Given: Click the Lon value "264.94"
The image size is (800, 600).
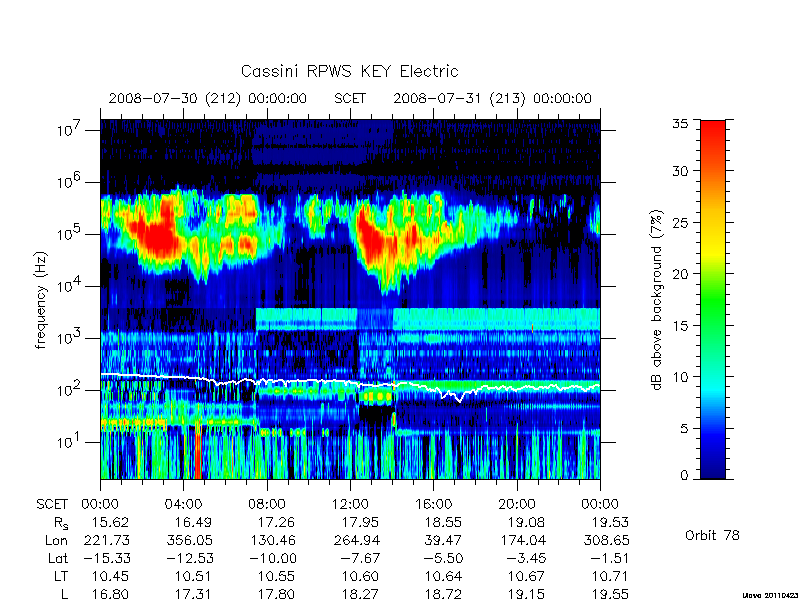Looking at the screenshot, I should click(x=356, y=540).
